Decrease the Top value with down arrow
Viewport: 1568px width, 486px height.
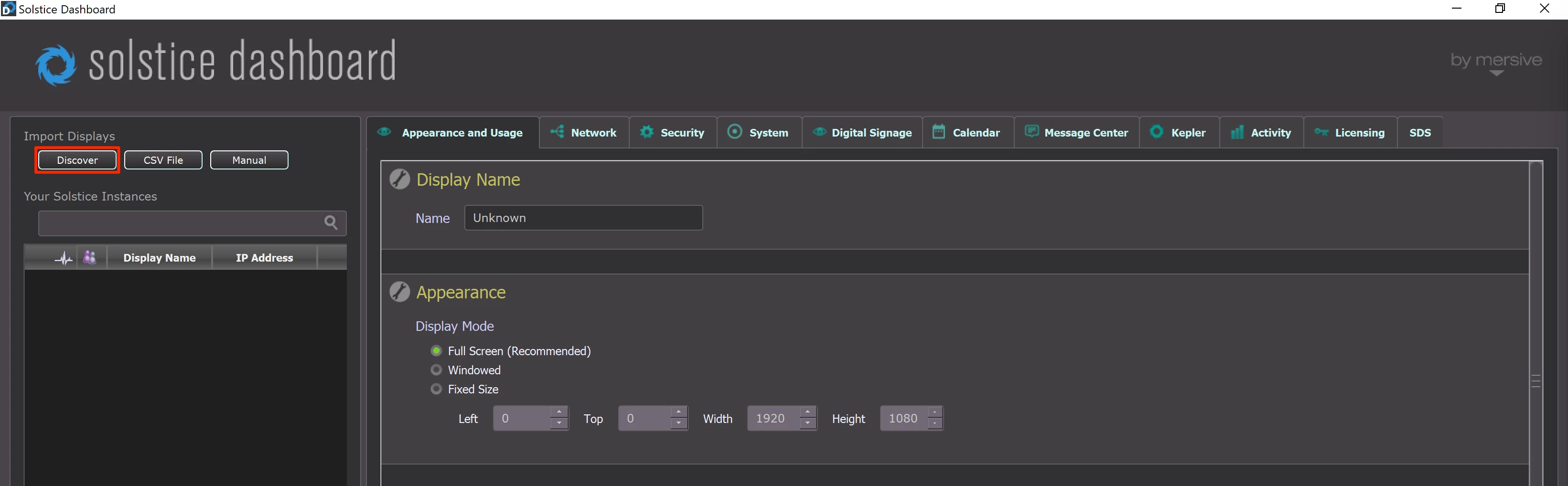click(x=679, y=424)
